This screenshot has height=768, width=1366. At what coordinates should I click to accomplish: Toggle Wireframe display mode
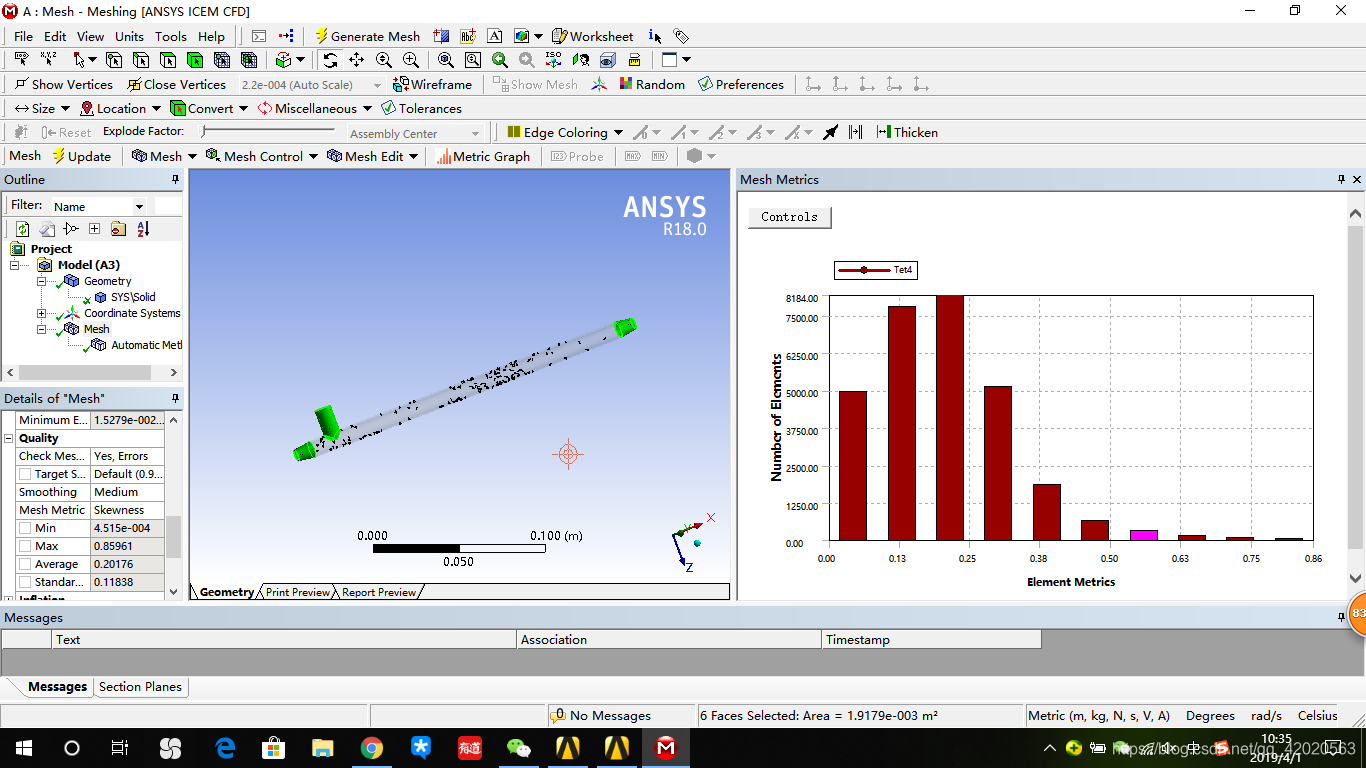(x=432, y=84)
